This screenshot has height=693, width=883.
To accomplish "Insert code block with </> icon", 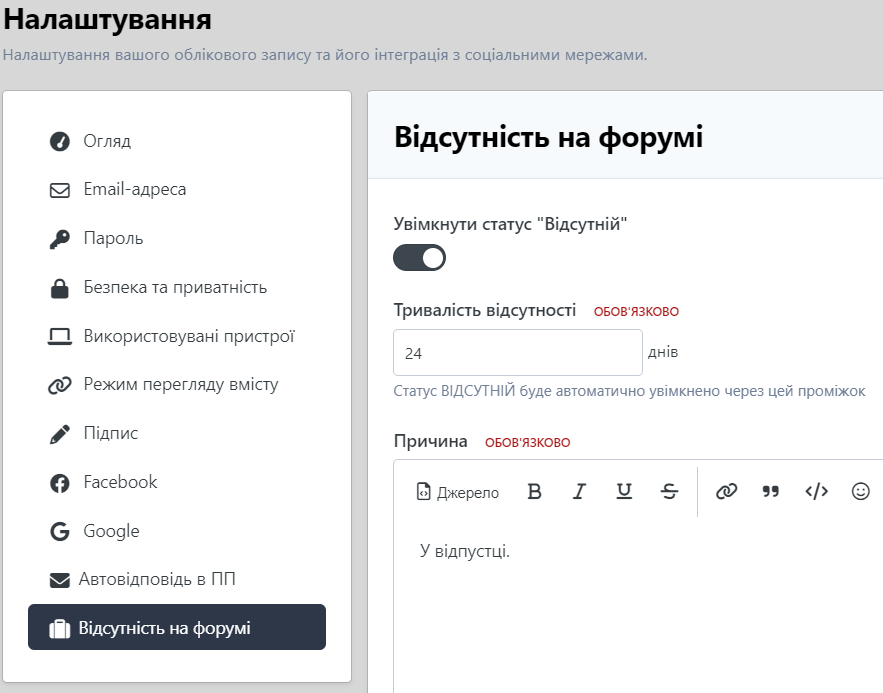I will pos(816,492).
